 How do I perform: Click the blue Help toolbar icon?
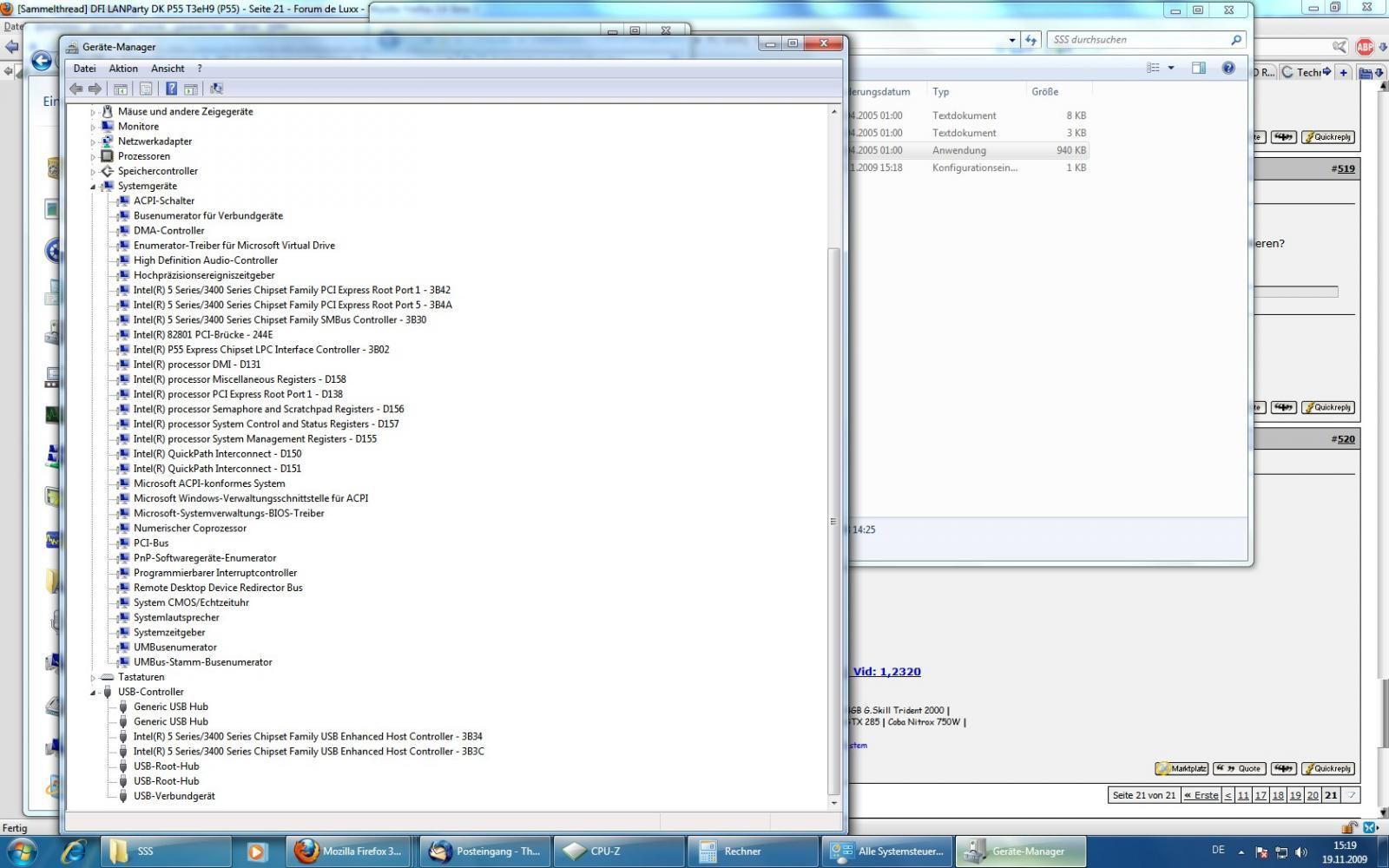click(x=172, y=89)
